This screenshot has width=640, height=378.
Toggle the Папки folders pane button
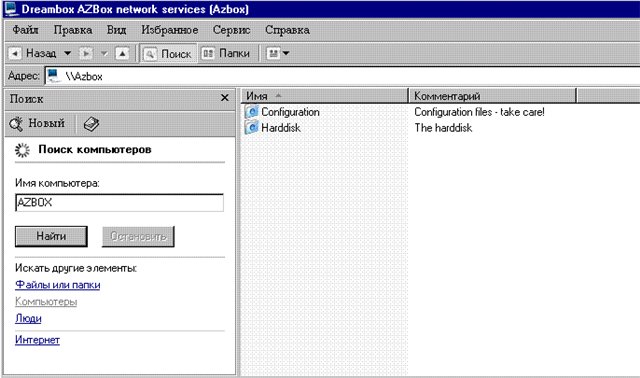[x=226, y=53]
